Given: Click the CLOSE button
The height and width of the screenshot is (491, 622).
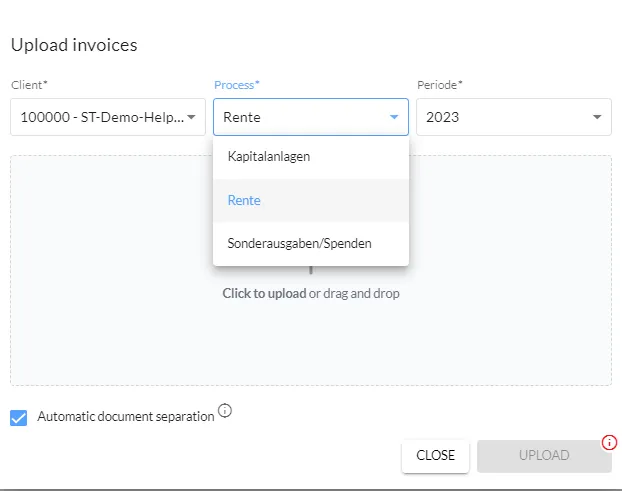Looking at the screenshot, I should click(x=435, y=455).
